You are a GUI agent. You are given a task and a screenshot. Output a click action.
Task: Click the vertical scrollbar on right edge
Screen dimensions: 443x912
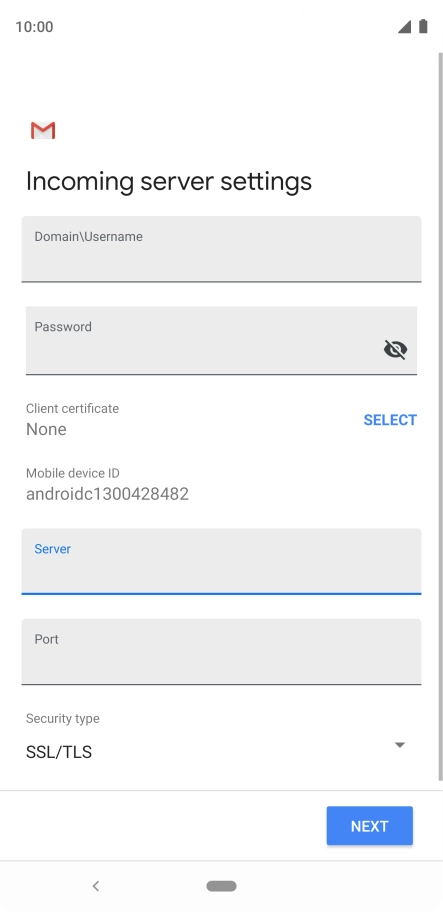coord(440,416)
